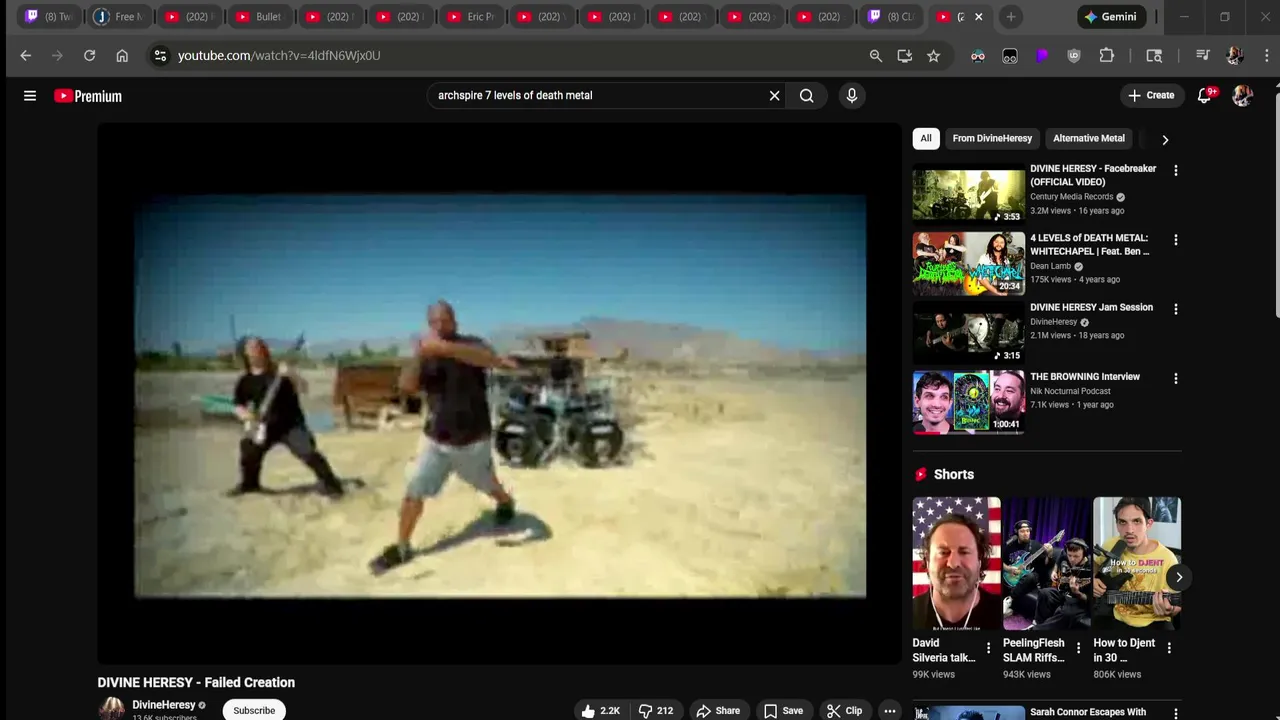Go to YouTube Premium home logo
This screenshot has width=1280, height=720.
click(88, 96)
